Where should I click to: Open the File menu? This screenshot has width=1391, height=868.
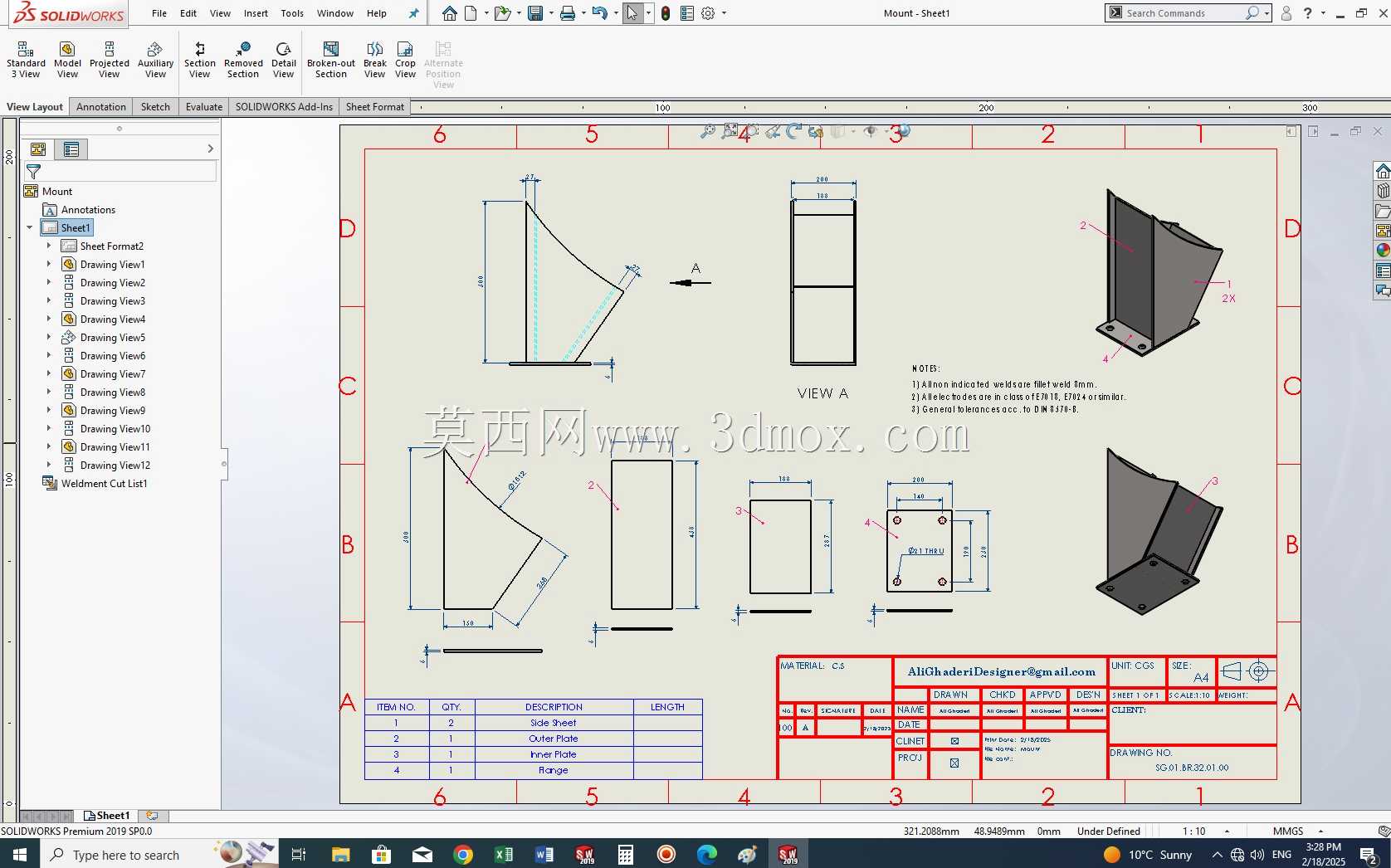coord(159,13)
